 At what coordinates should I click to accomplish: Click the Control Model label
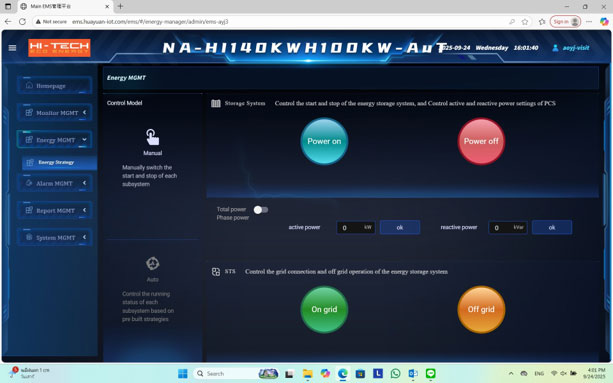124,103
